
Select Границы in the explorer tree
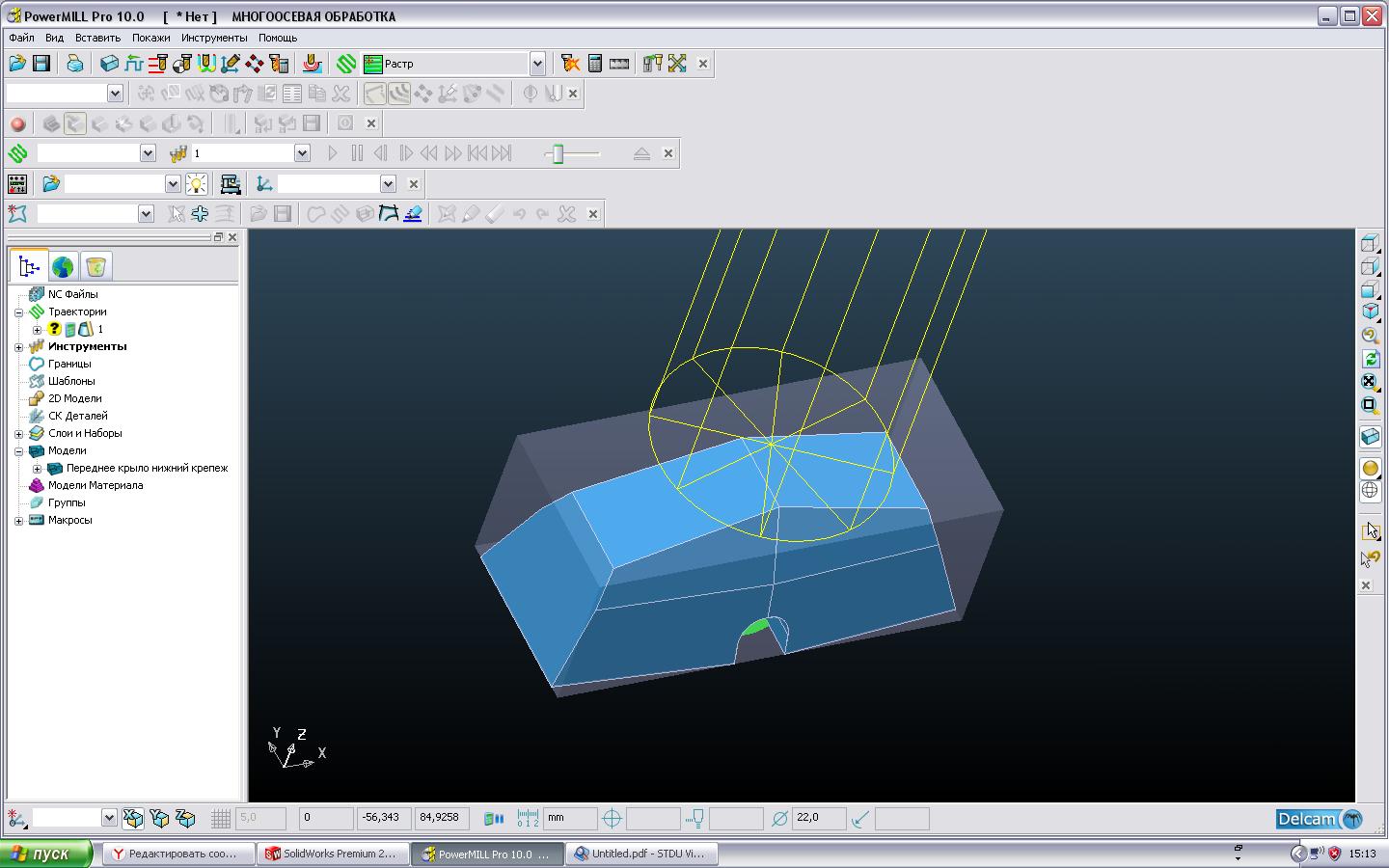69,364
